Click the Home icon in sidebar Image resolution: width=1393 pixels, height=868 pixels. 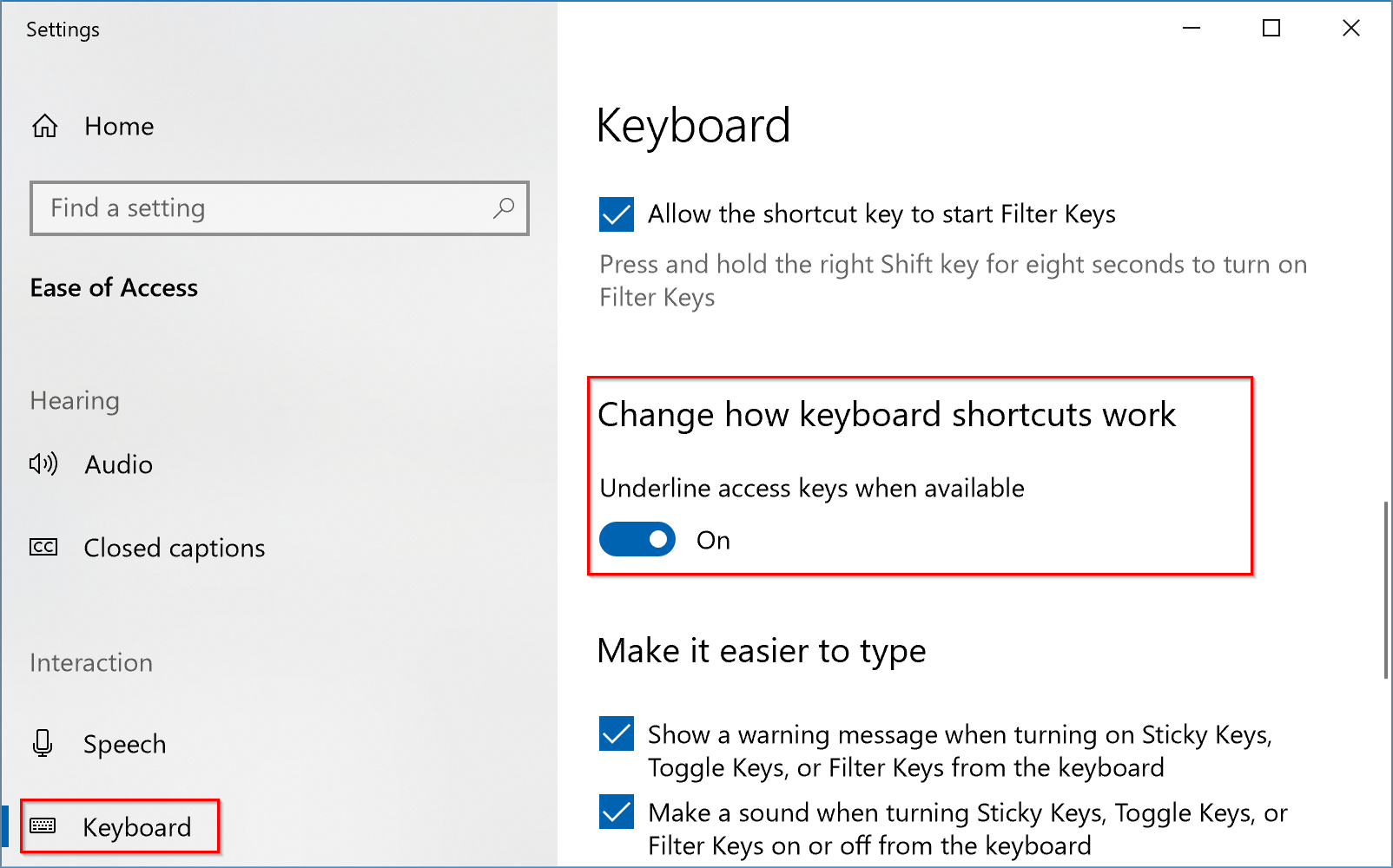point(45,127)
